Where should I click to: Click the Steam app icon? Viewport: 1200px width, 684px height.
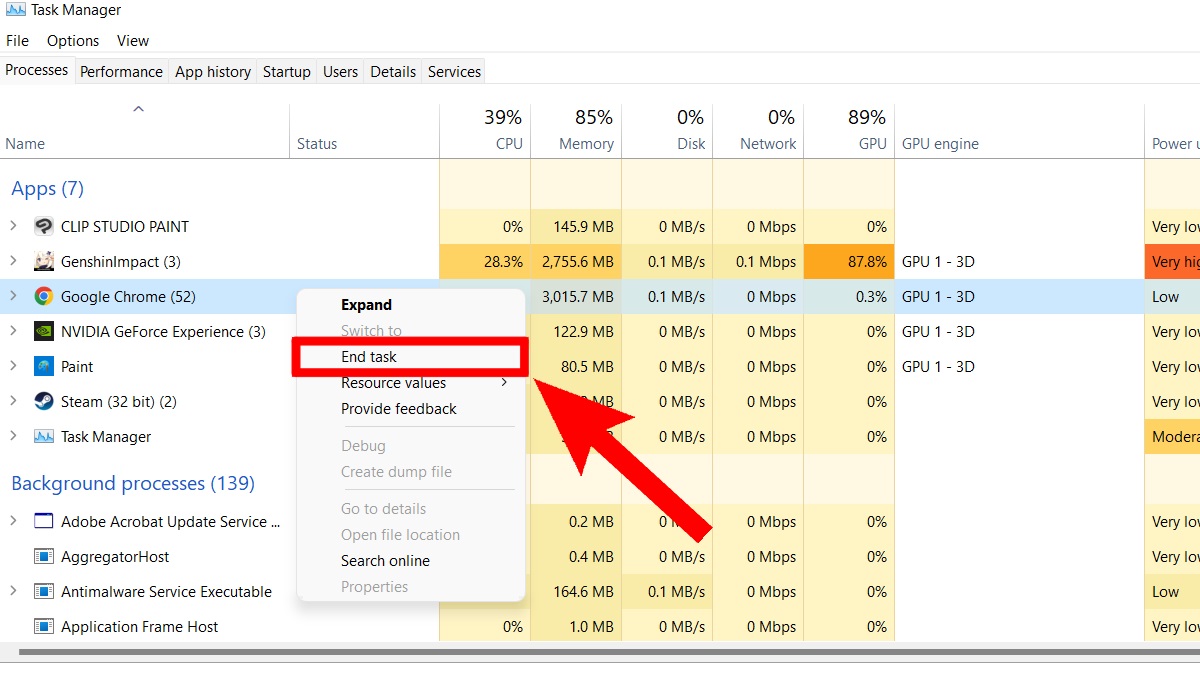[43, 402]
